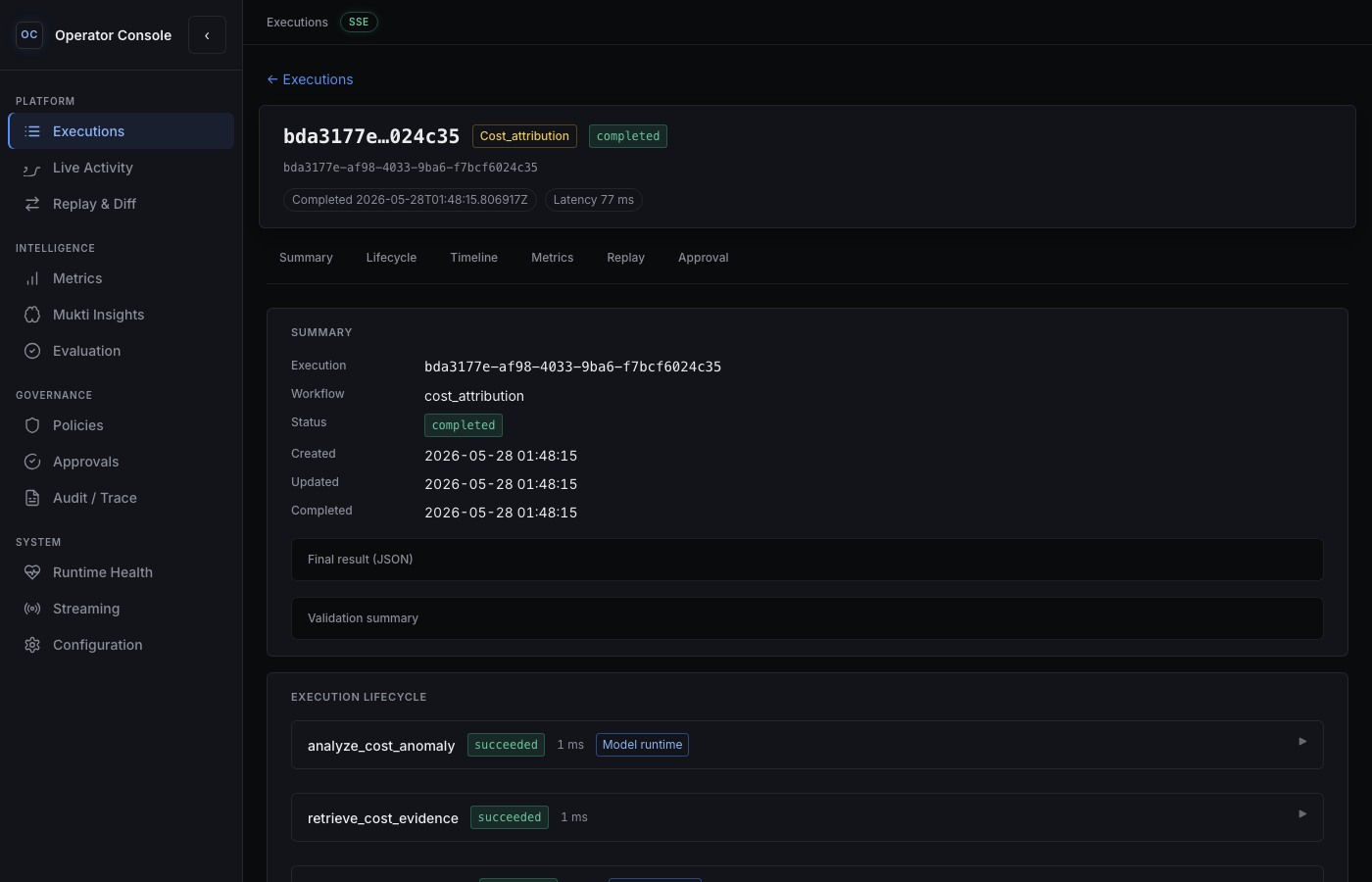Click the Completed timestamp chip
The width and height of the screenshot is (1372, 882).
tap(410, 200)
